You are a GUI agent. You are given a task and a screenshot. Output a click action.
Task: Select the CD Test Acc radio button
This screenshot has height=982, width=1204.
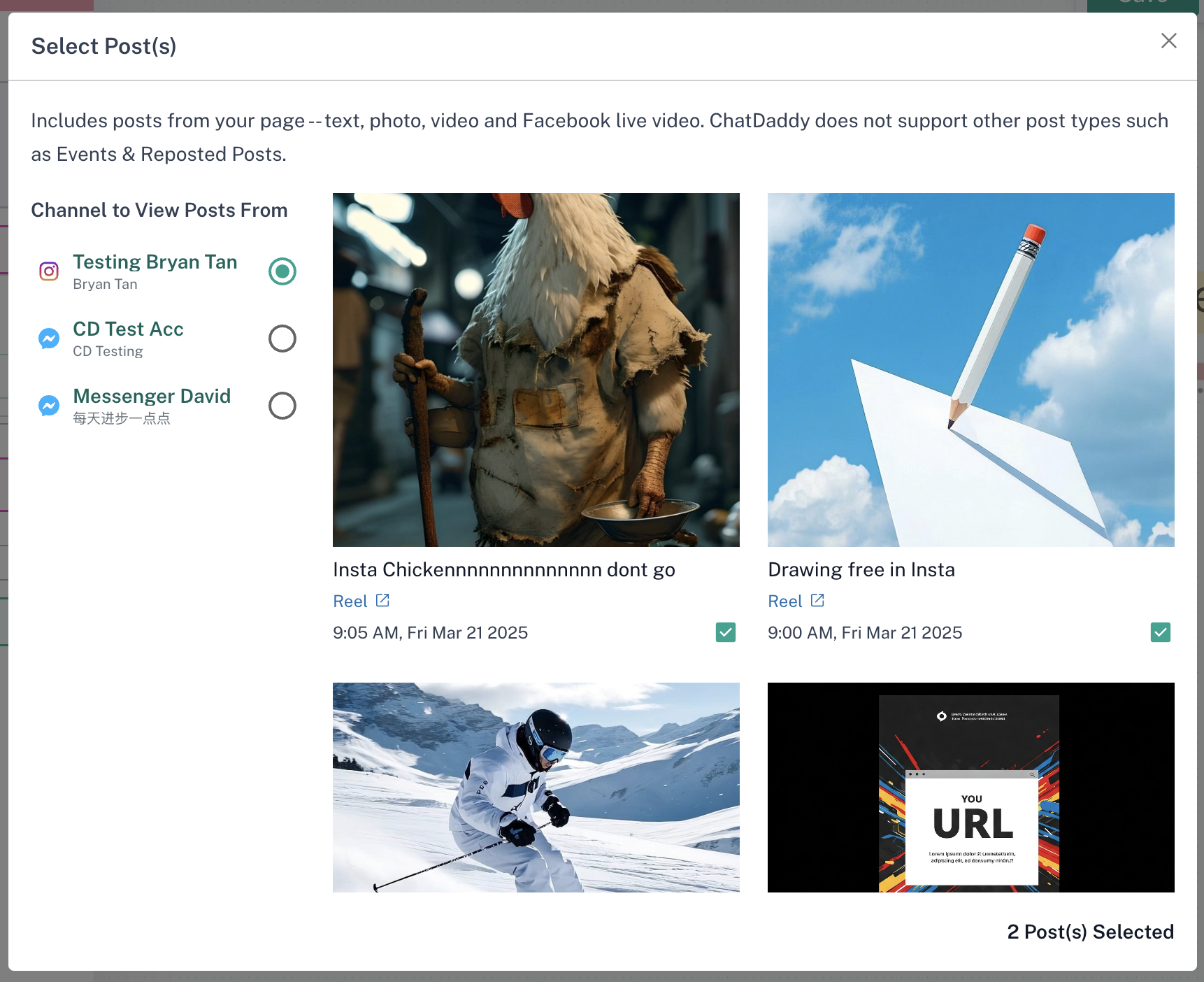click(282, 339)
